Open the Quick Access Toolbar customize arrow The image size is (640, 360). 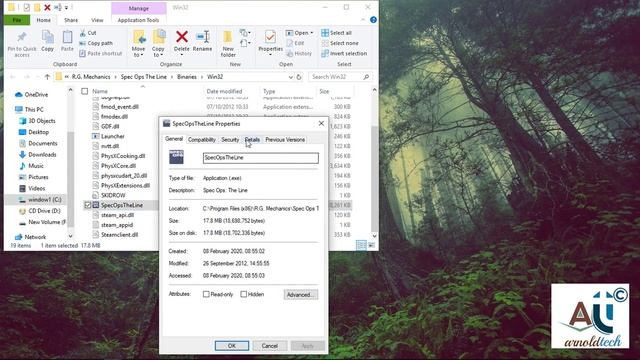67,7
